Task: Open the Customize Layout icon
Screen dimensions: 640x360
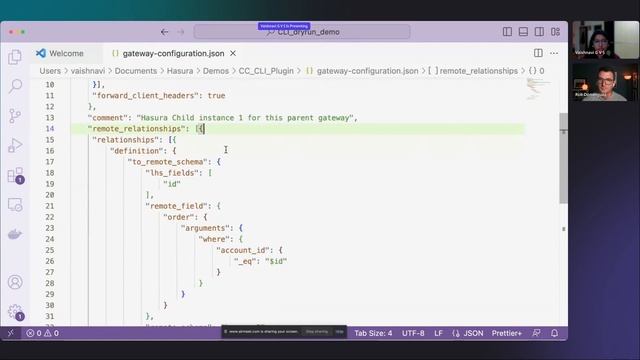Action: pyautogui.click(x=555, y=32)
